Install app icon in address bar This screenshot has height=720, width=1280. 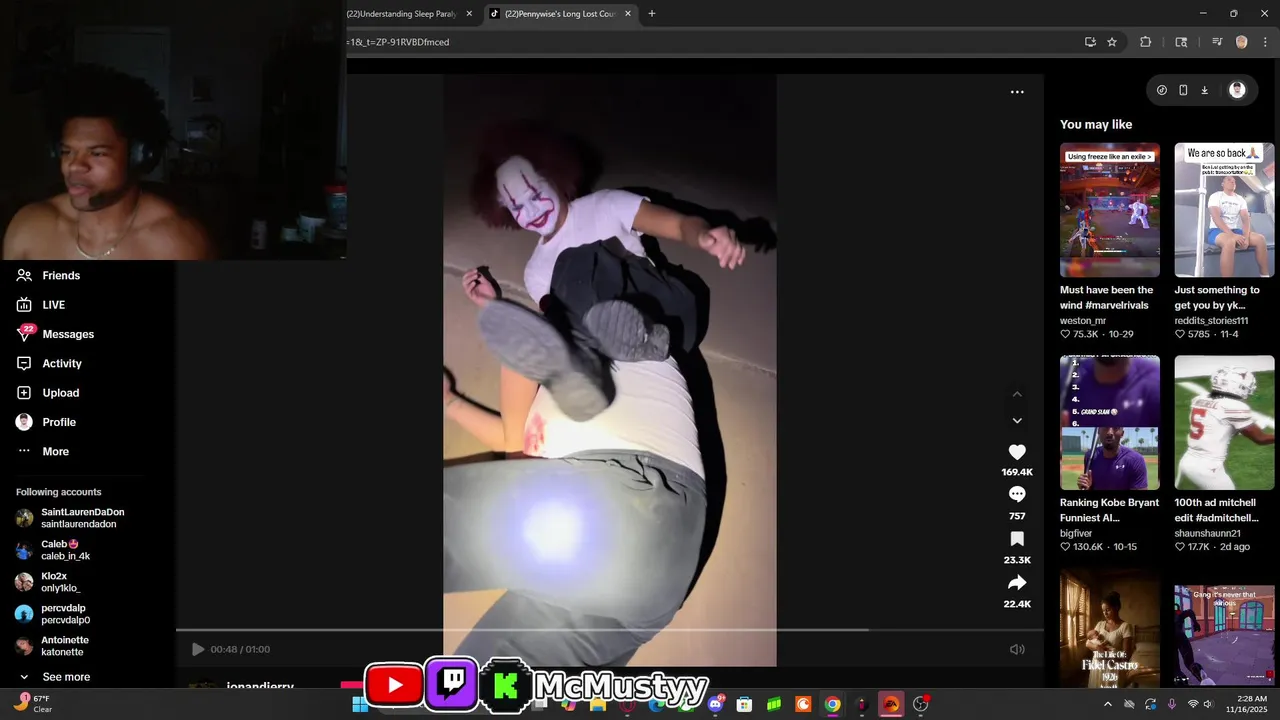pyautogui.click(x=1090, y=42)
